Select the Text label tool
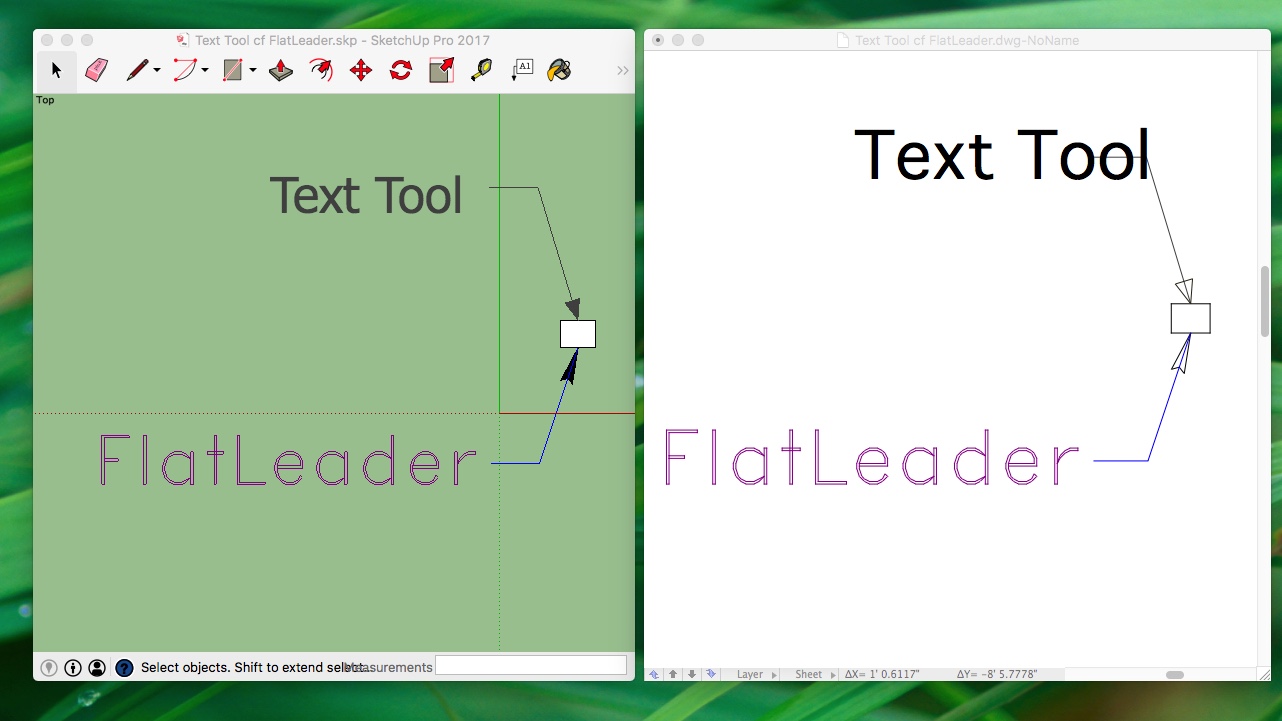 [522, 70]
